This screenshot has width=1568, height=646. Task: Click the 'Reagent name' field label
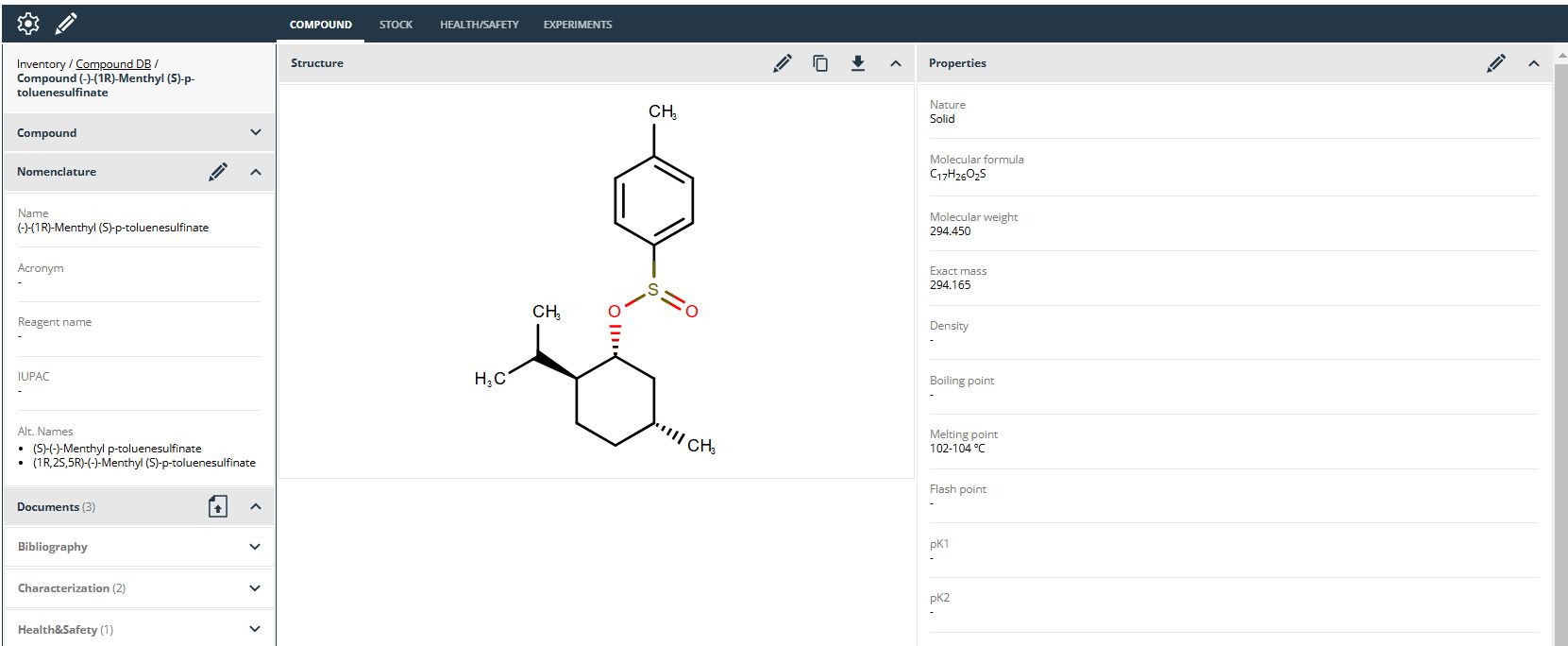point(55,322)
